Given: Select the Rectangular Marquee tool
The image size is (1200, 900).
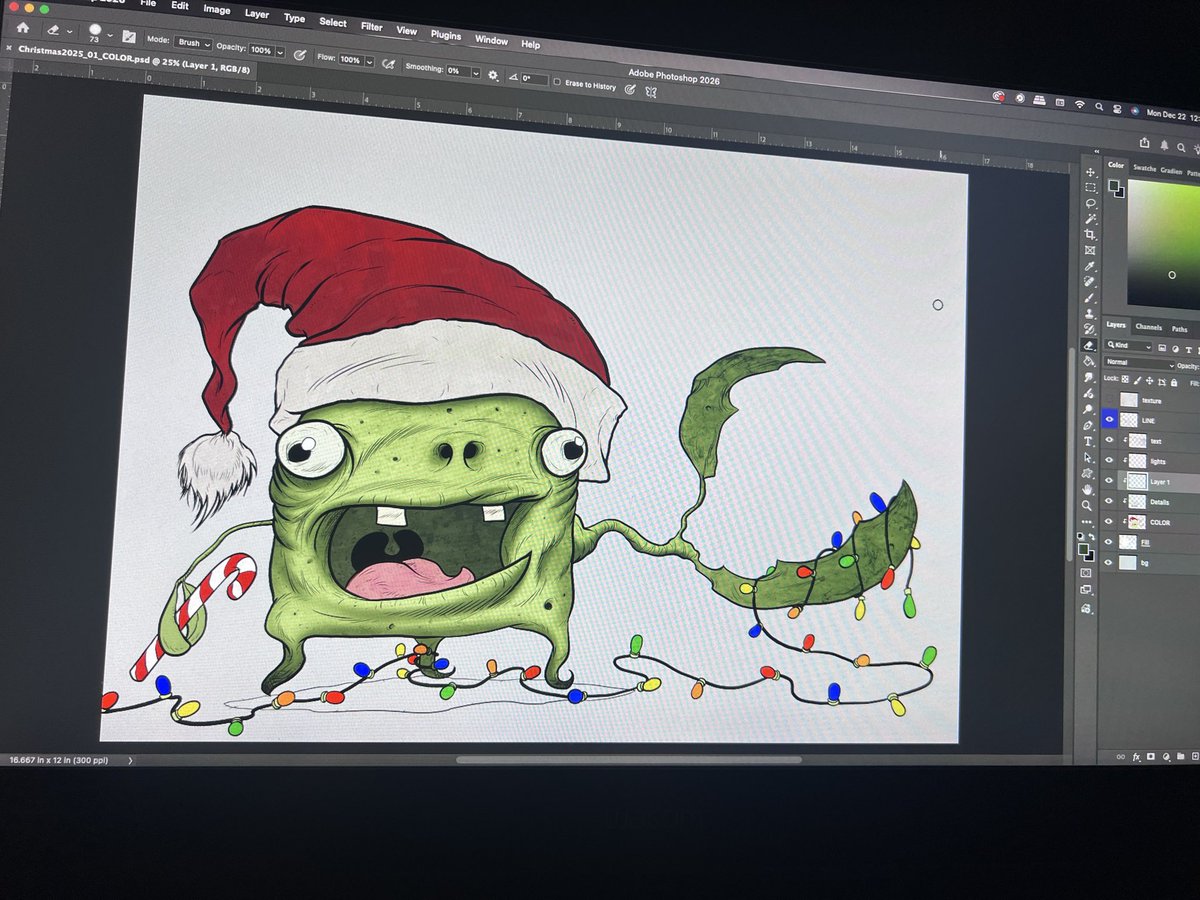Looking at the screenshot, I should click(1090, 188).
